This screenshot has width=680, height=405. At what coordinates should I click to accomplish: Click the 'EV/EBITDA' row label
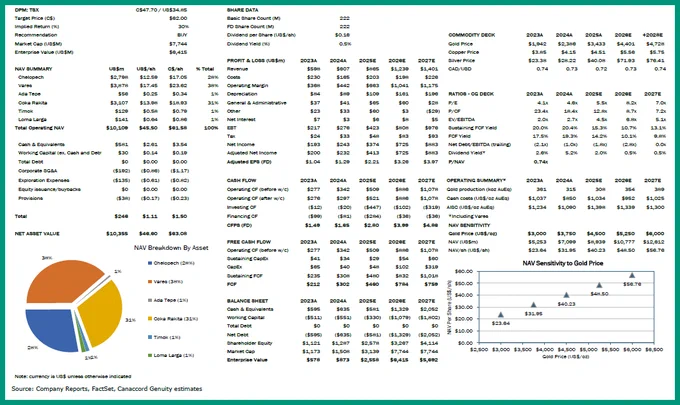tap(462, 120)
